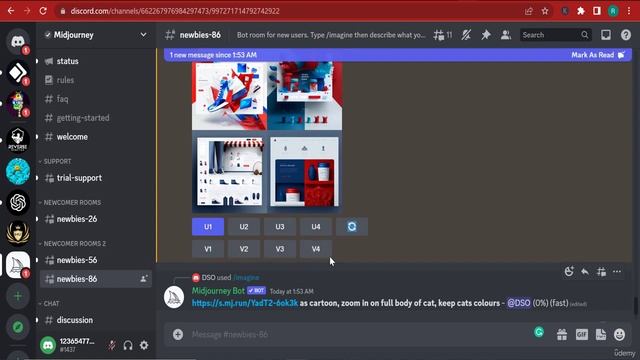Click Reply arrow icon on message
This screenshot has width=640, height=360.
585,272
